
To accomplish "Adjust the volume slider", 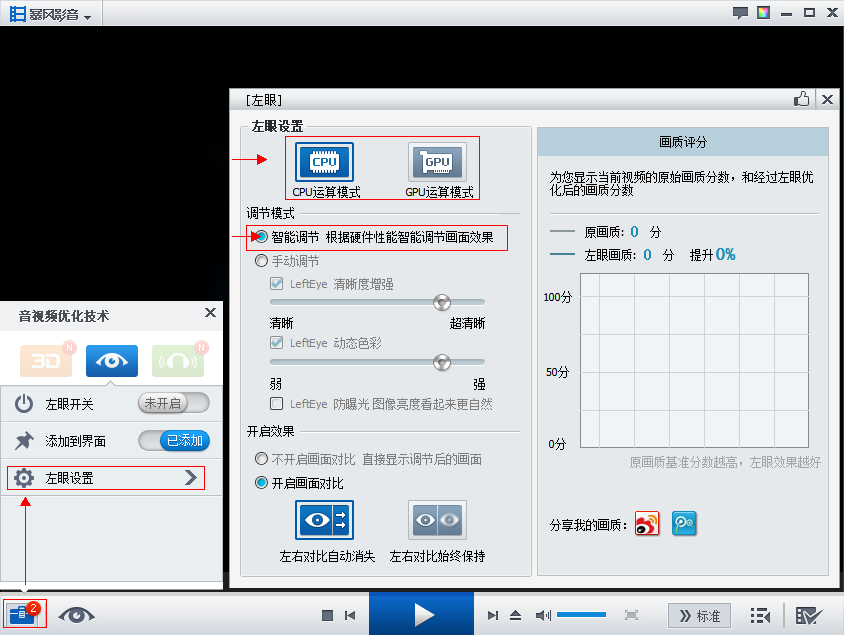I will pyautogui.click(x=581, y=615).
